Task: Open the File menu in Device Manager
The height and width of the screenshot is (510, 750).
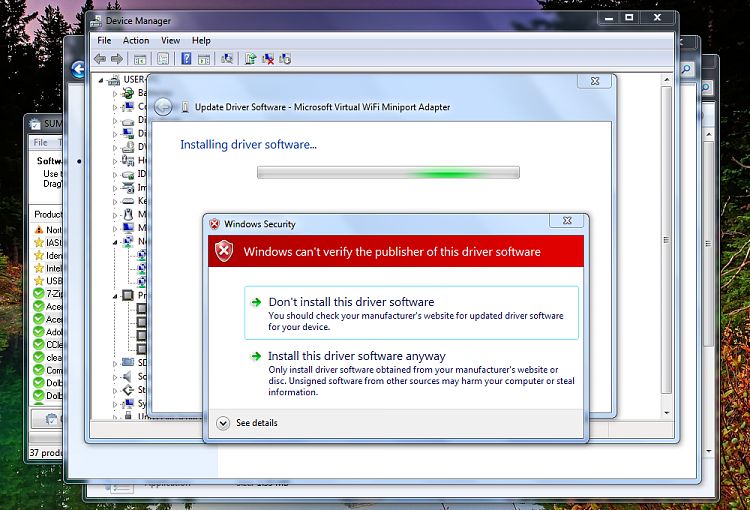Action: click(104, 41)
